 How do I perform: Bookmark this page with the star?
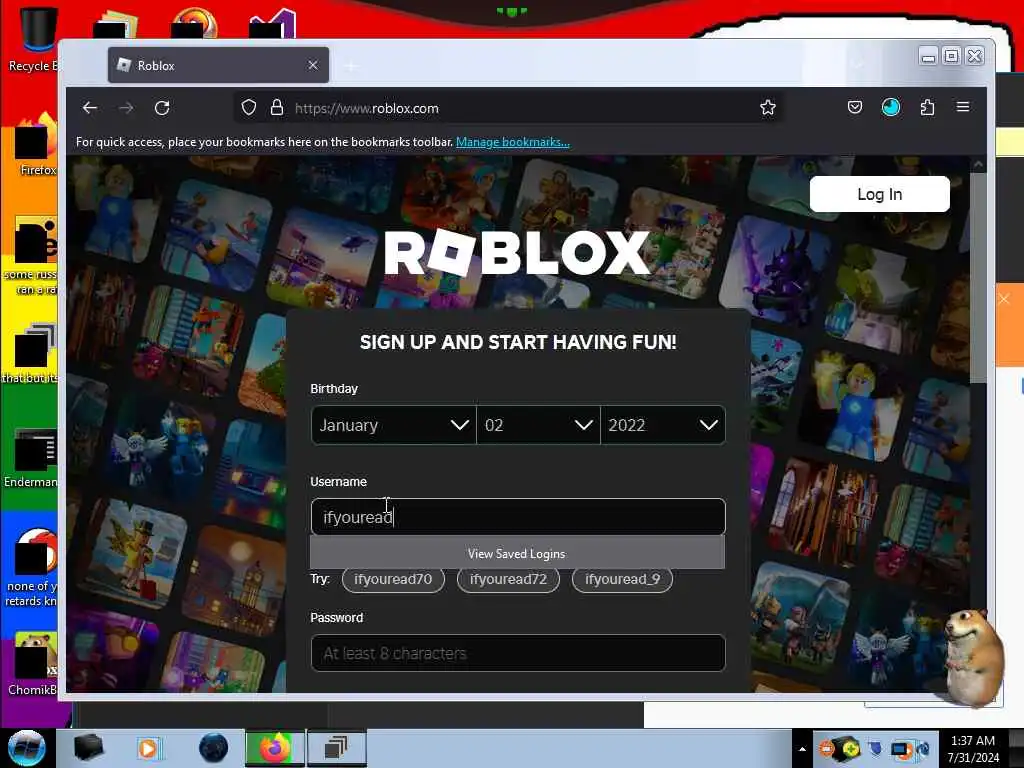(x=767, y=108)
